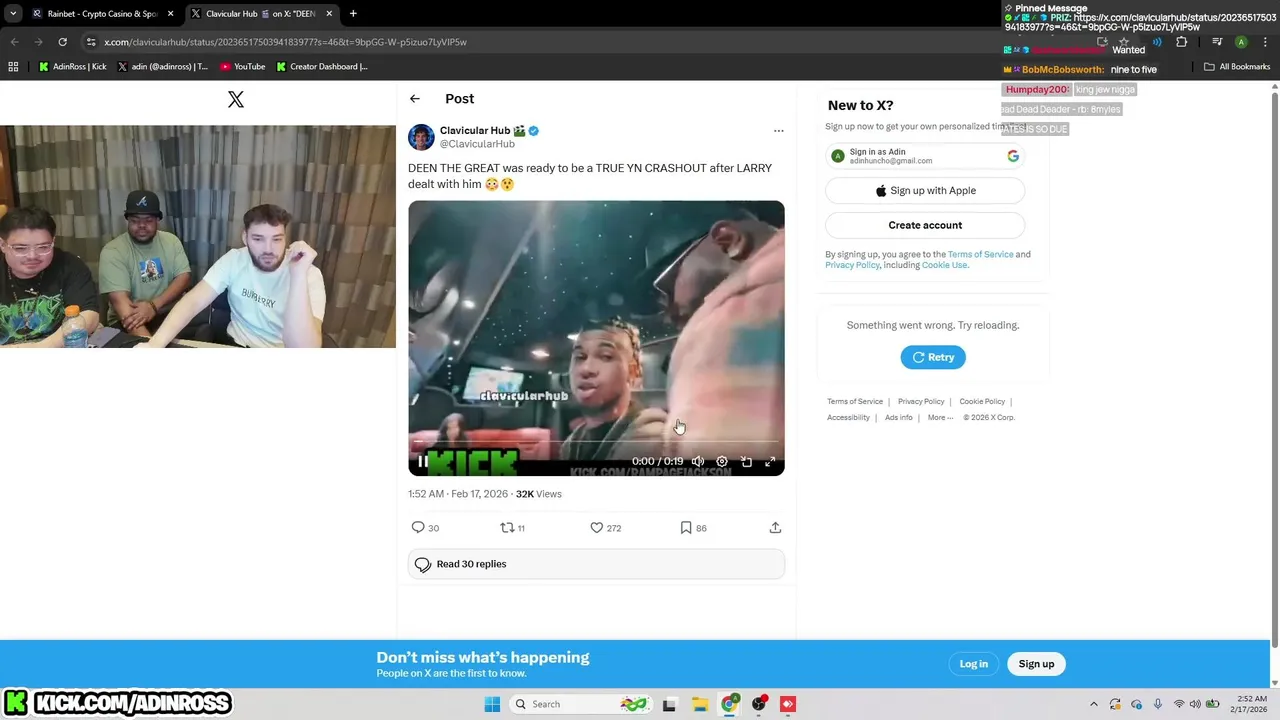
Task: Open Chrome three-dot menu
Action: (1263, 42)
